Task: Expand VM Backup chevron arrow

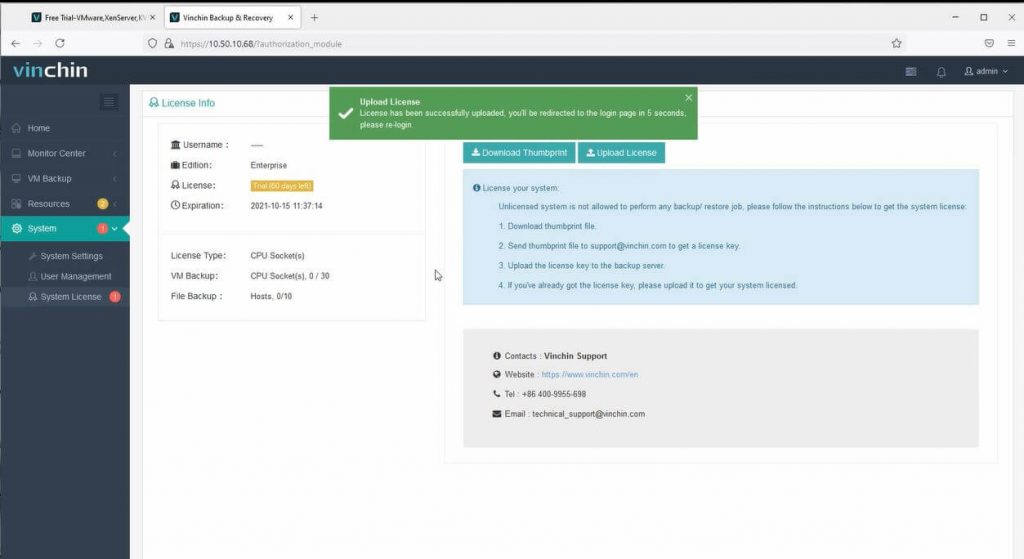Action: click(x=115, y=178)
